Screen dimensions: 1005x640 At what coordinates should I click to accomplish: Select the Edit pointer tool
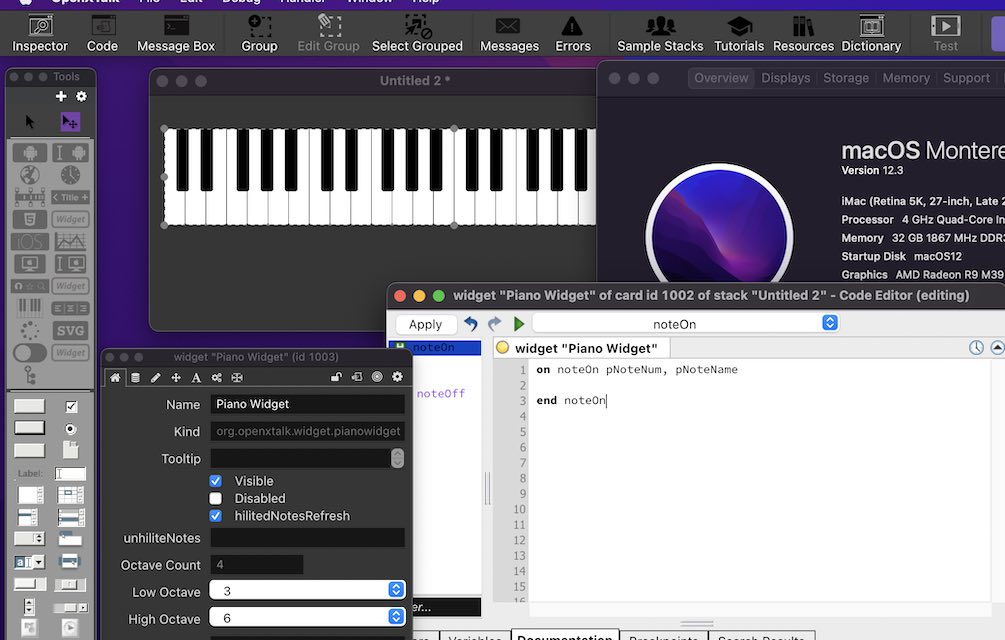point(69,121)
